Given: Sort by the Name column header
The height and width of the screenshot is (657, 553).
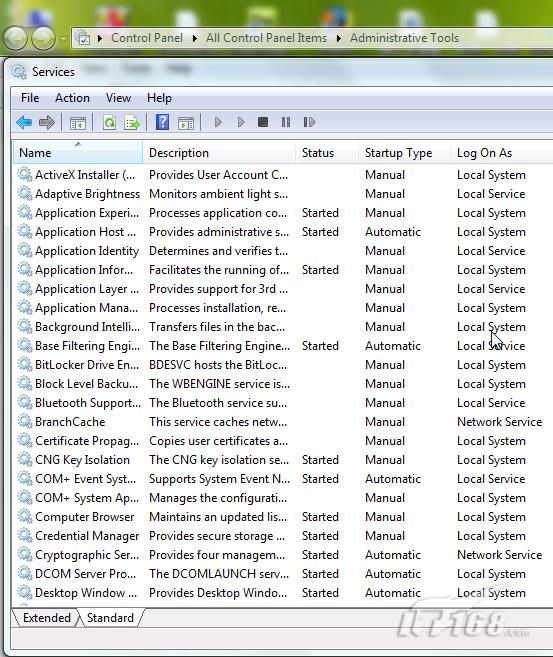Looking at the screenshot, I should tap(78, 153).
